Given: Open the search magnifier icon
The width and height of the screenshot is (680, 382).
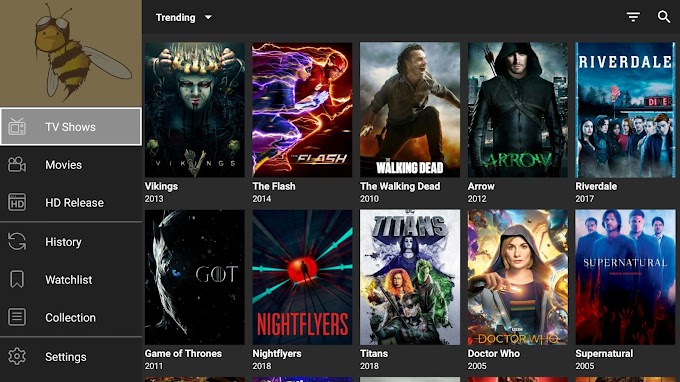Looking at the screenshot, I should [x=664, y=17].
